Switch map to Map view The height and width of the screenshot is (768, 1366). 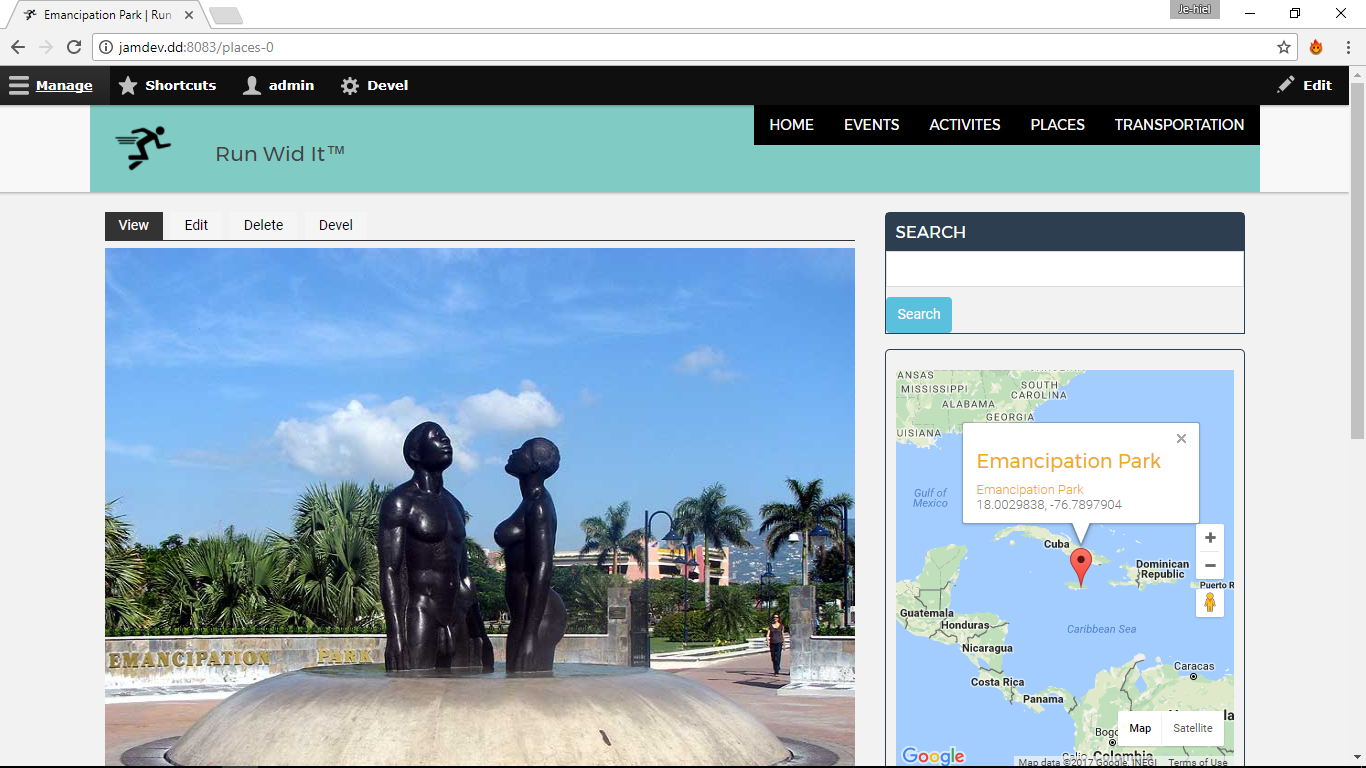coord(1140,728)
